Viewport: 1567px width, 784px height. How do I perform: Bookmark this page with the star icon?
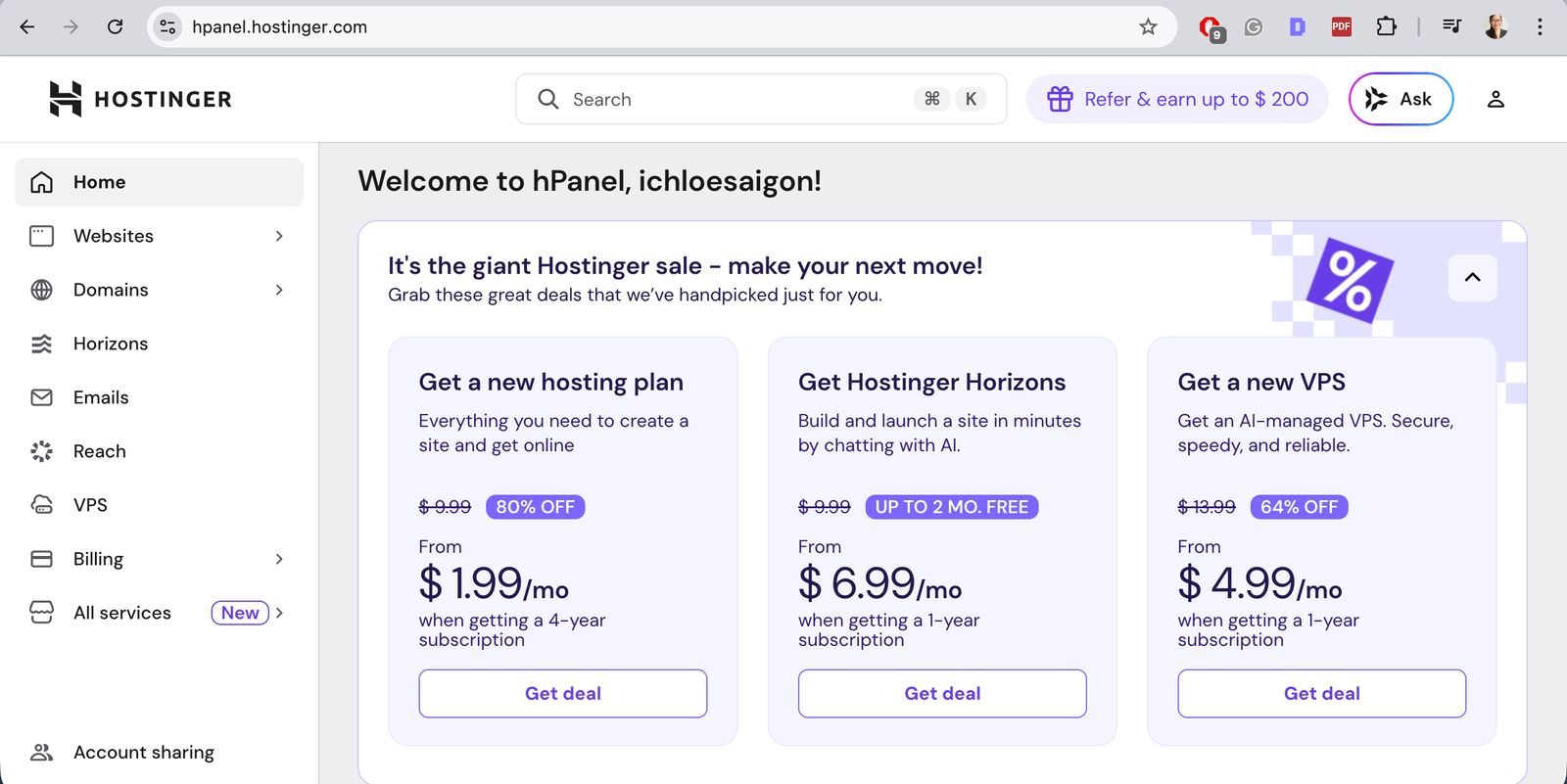1148,27
